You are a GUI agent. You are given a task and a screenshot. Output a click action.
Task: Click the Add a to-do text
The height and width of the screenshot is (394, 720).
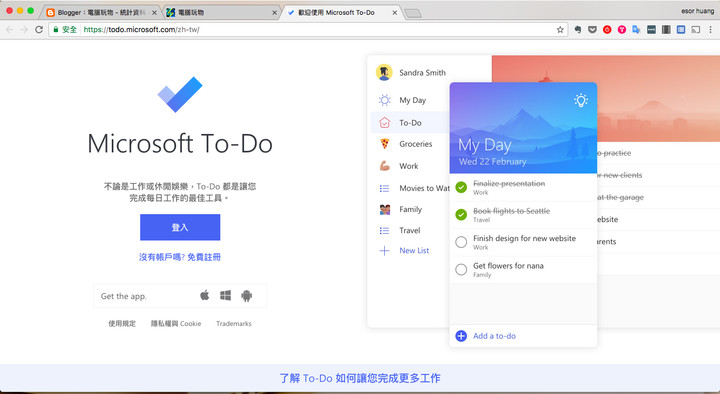click(495, 336)
